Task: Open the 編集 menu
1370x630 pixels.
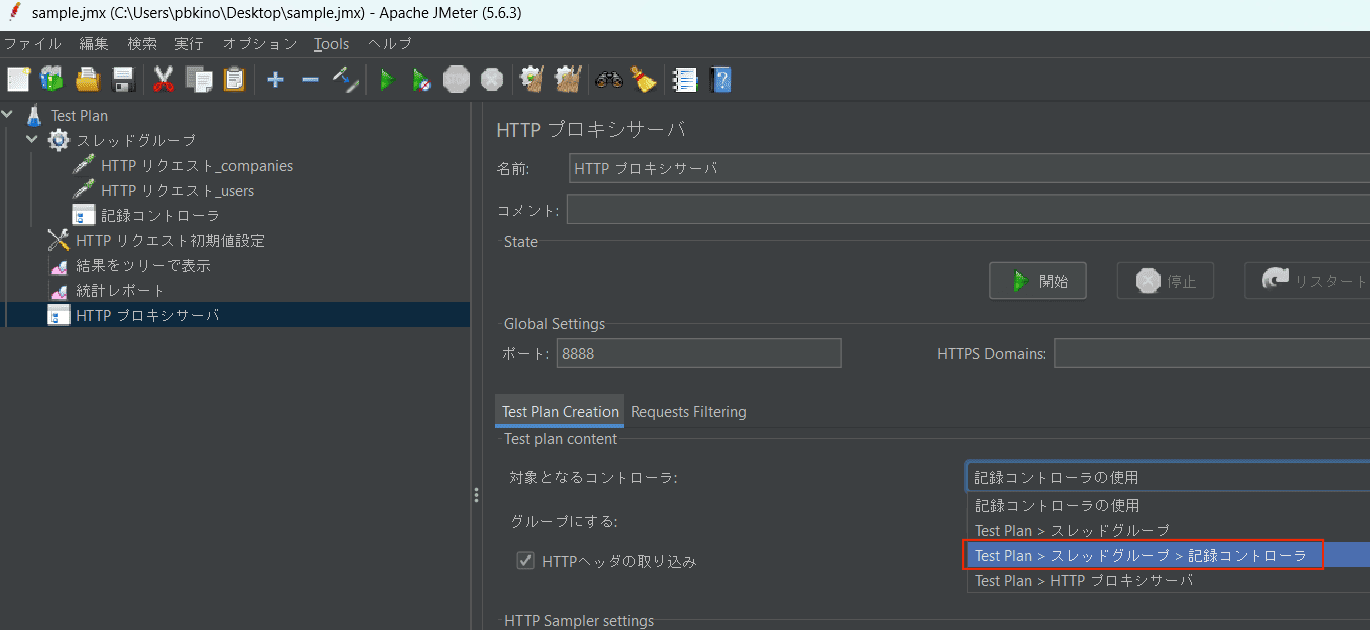Action: [x=94, y=44]
